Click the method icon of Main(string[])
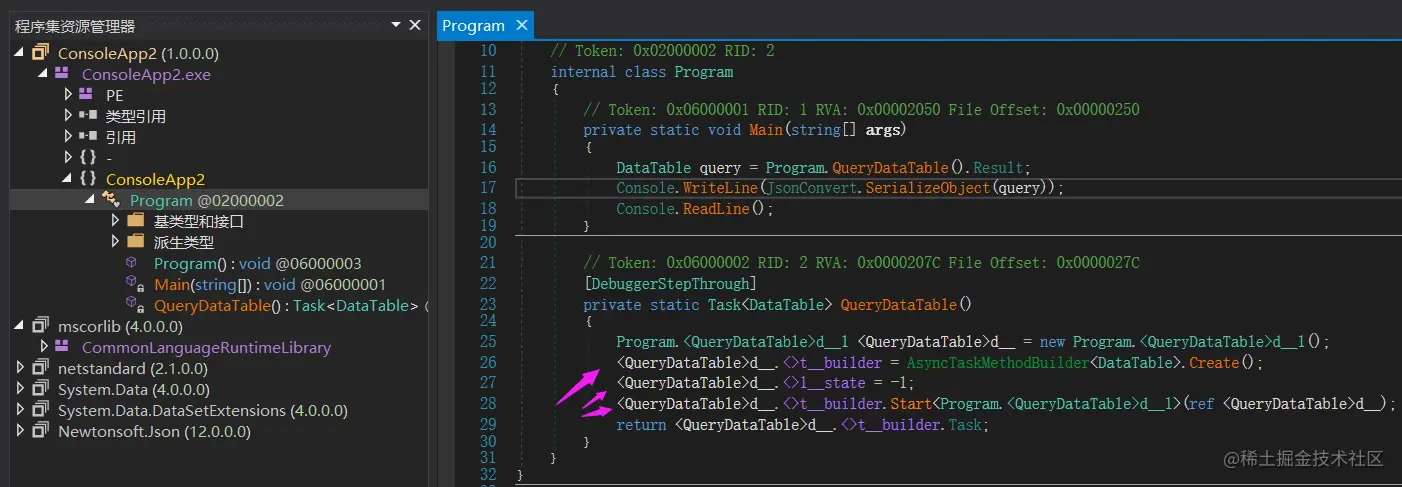 point(133,284)
